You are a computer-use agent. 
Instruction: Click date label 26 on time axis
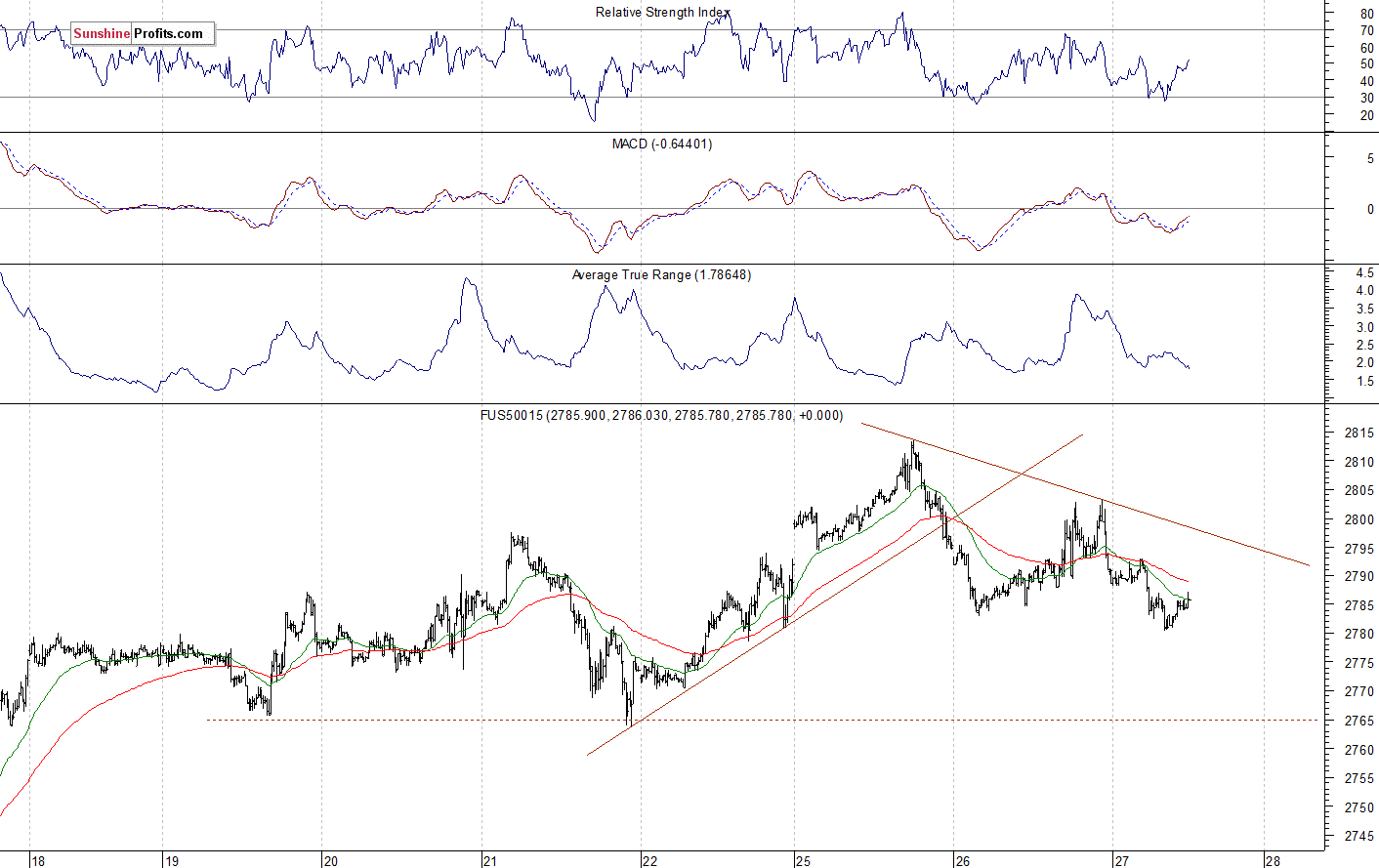point(963,860)
